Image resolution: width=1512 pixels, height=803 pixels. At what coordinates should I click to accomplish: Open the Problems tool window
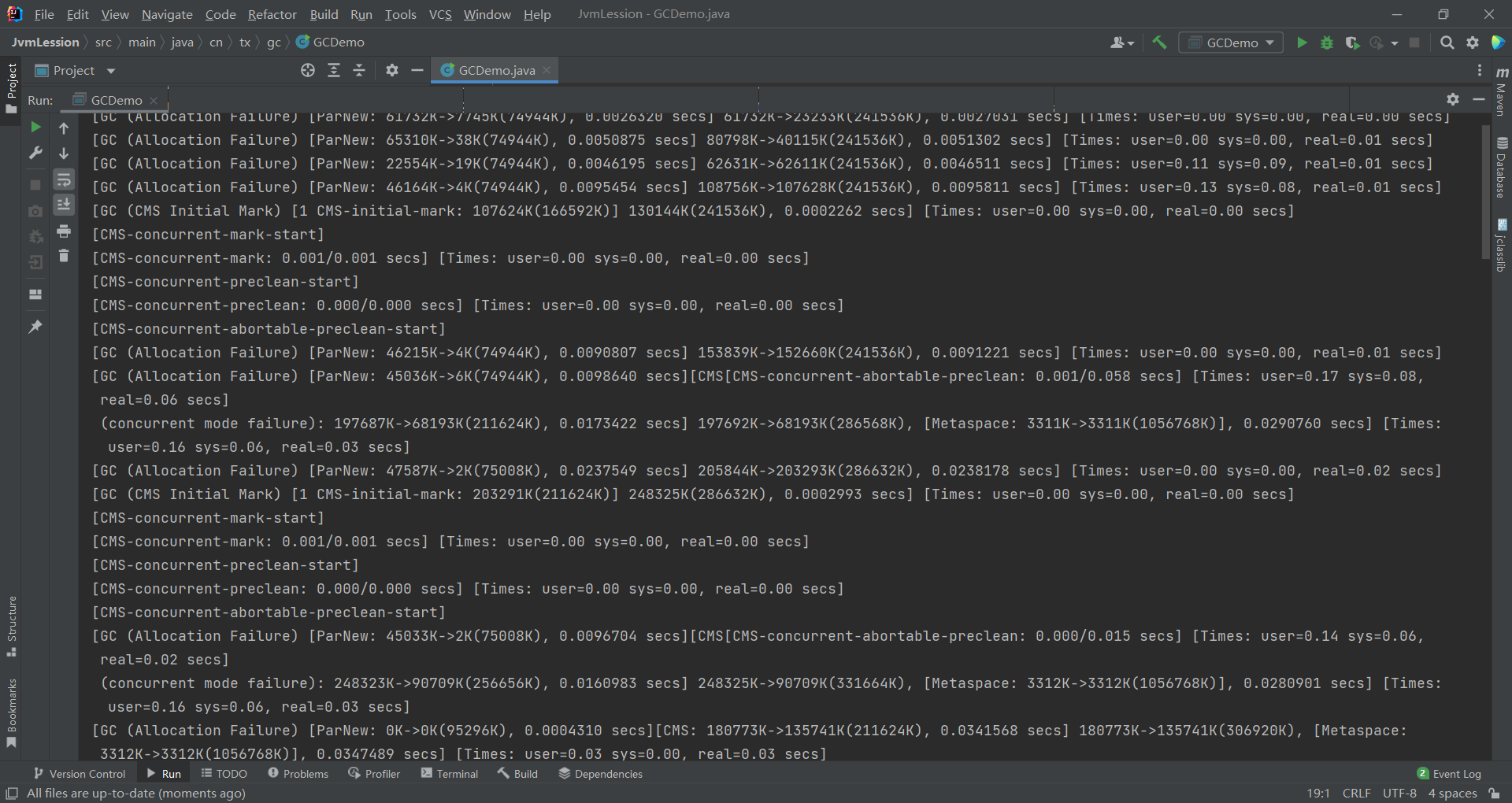point(298,774)
